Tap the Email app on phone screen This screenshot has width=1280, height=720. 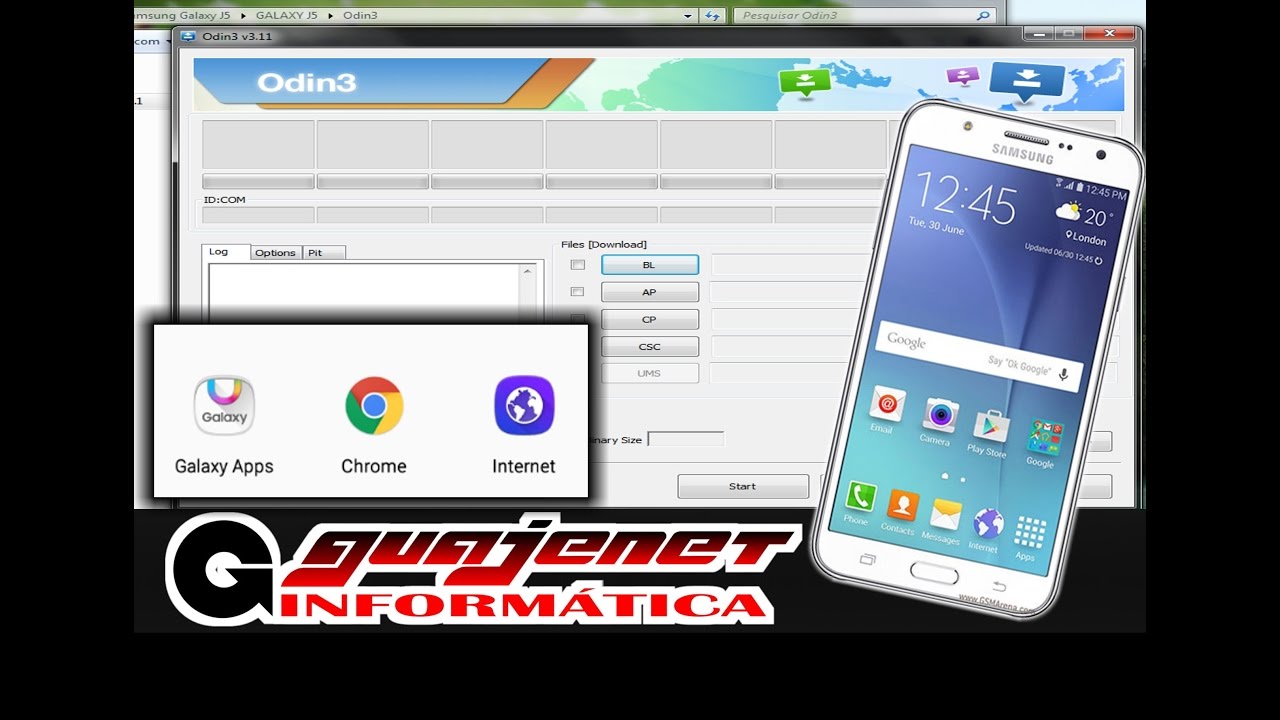(887, 404)
